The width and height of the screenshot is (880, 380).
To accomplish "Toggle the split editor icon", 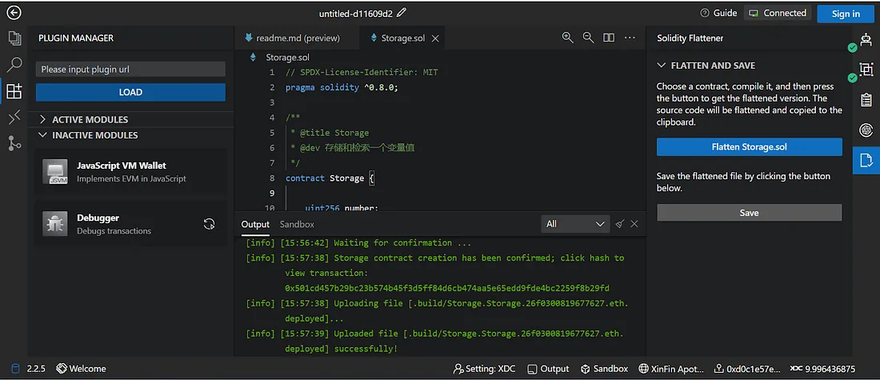I will click(x=608, y=38).
